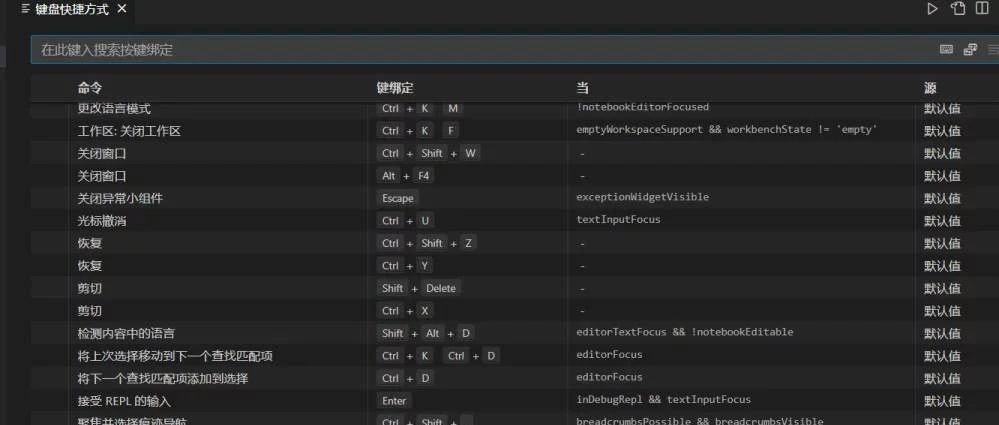Viewport: 999px width, 425px height.
Task: Click the !notebookEditorFocused when expression
Action: click(642, 107)
